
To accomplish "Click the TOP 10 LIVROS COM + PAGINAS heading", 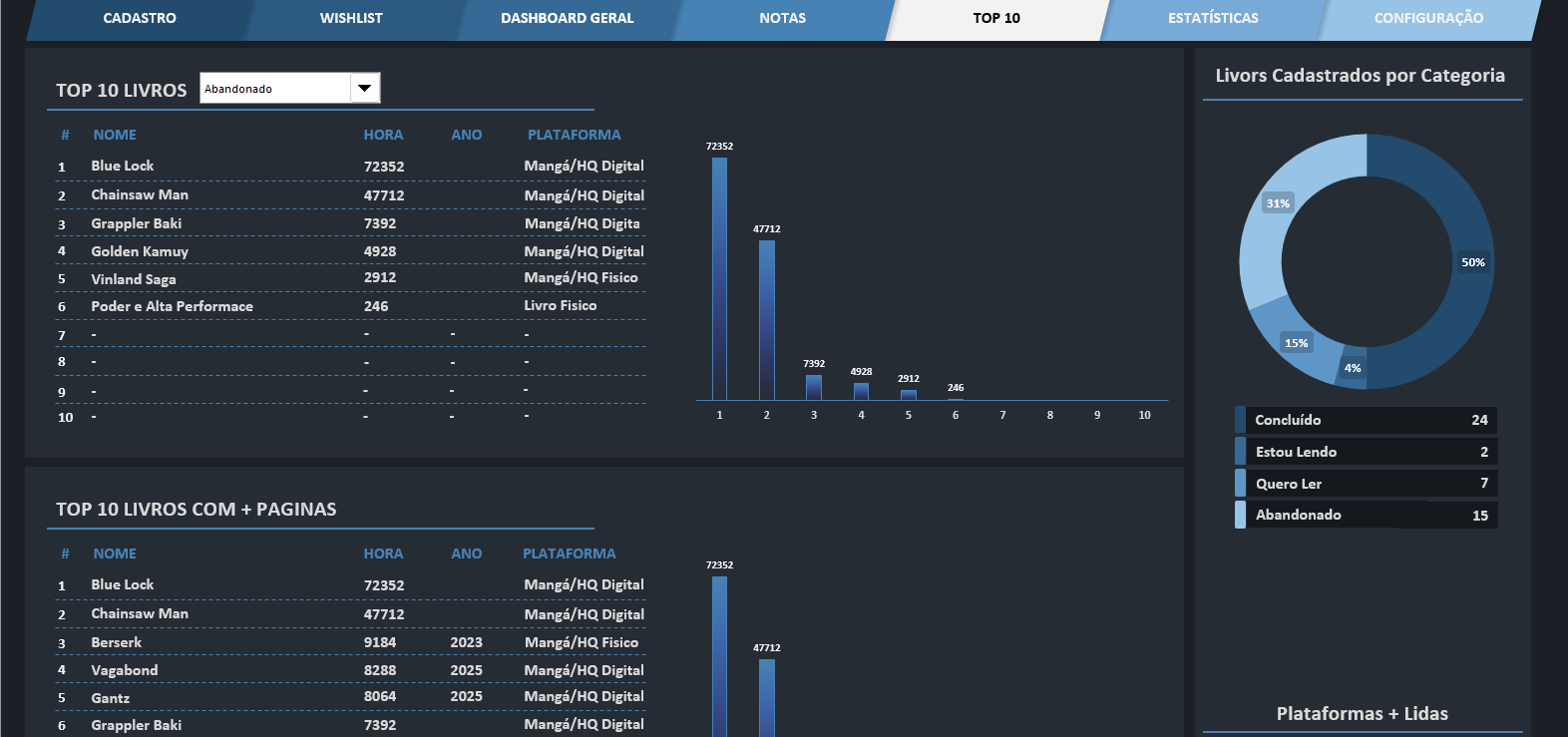I will (x=196, y=510).
